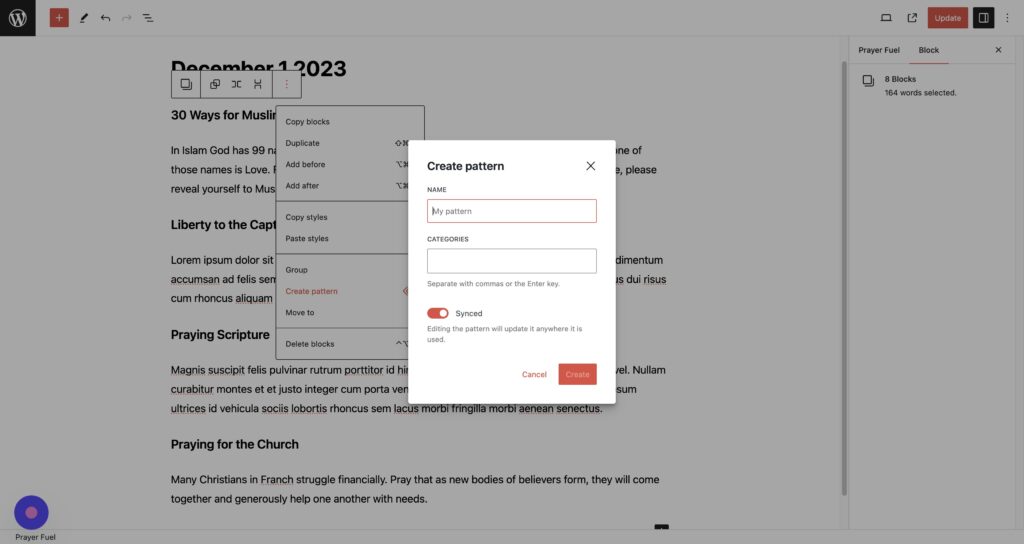
Task: Open the block toolbar three-dot options
Action: pos(286,85)
